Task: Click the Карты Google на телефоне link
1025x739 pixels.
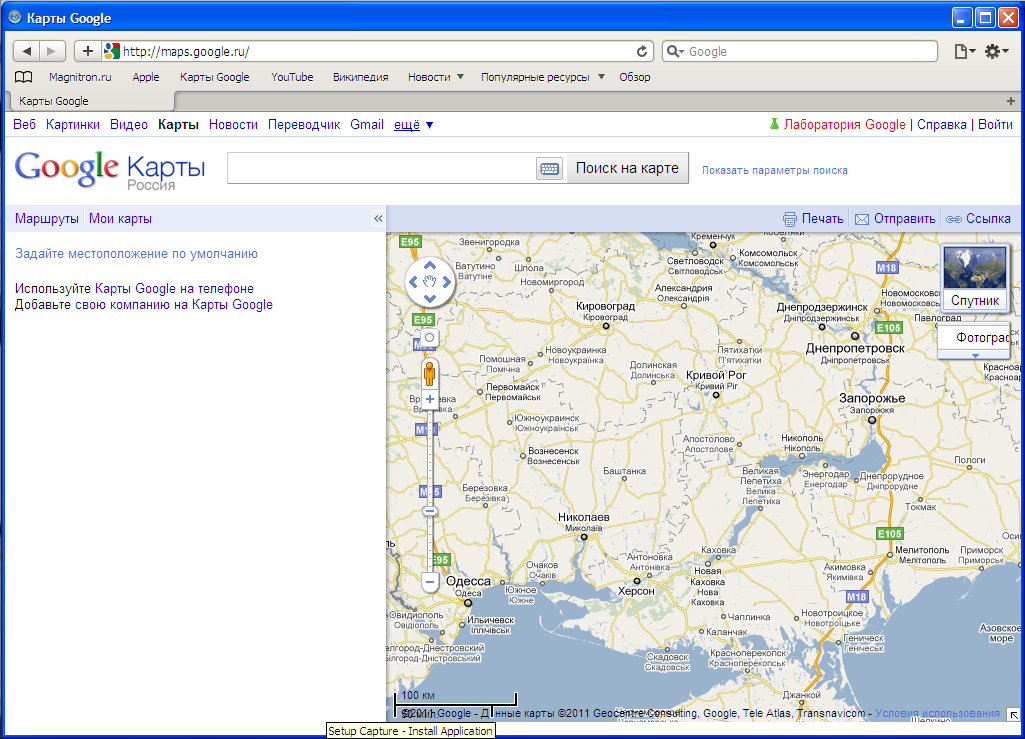Action: (174, 288)
